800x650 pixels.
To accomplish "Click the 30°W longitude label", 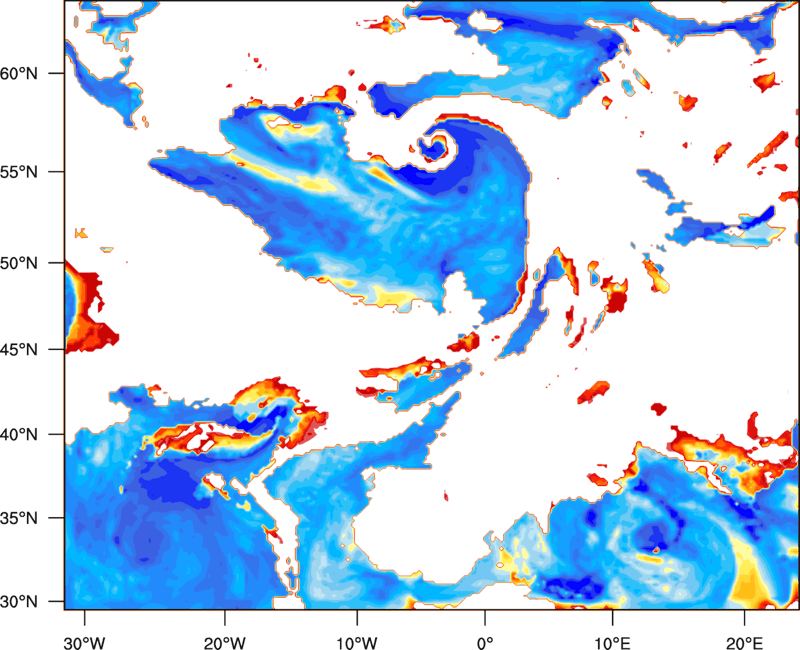I will (84, 643).
